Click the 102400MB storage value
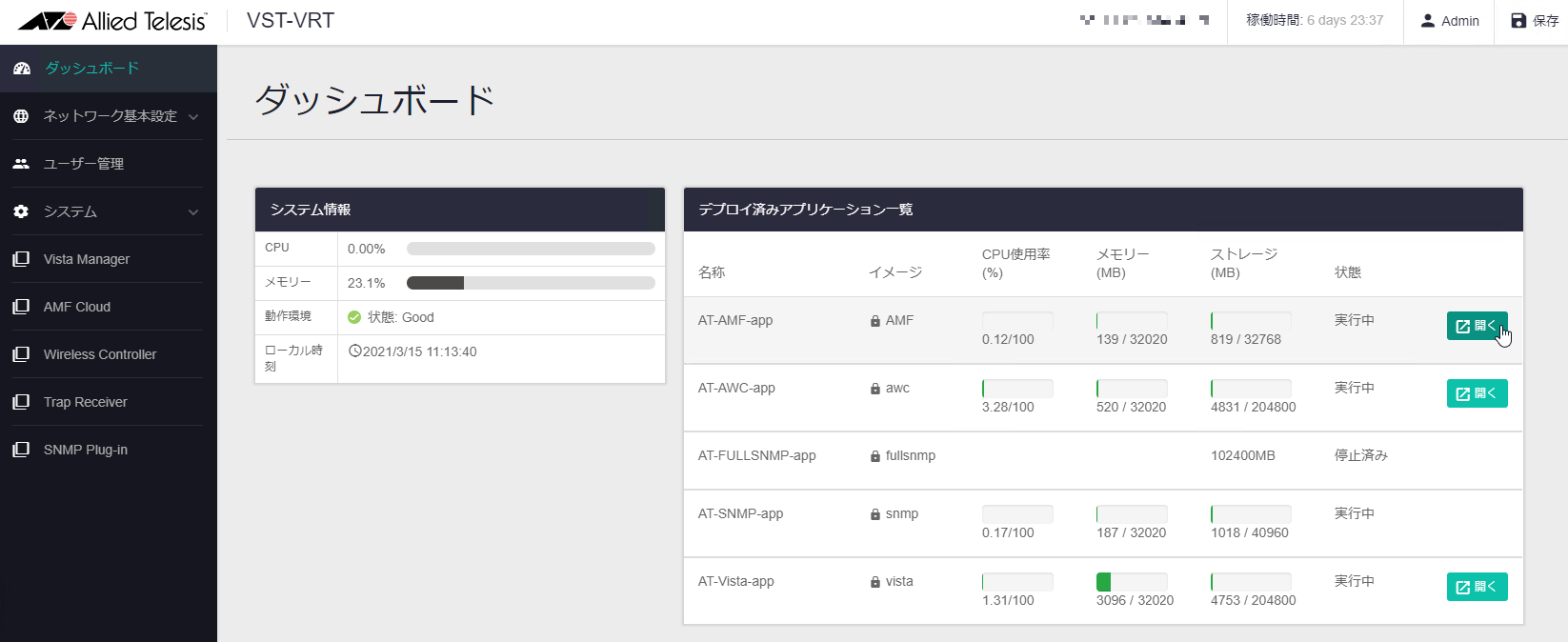 pyautogui.click(x=1243, y=455)
